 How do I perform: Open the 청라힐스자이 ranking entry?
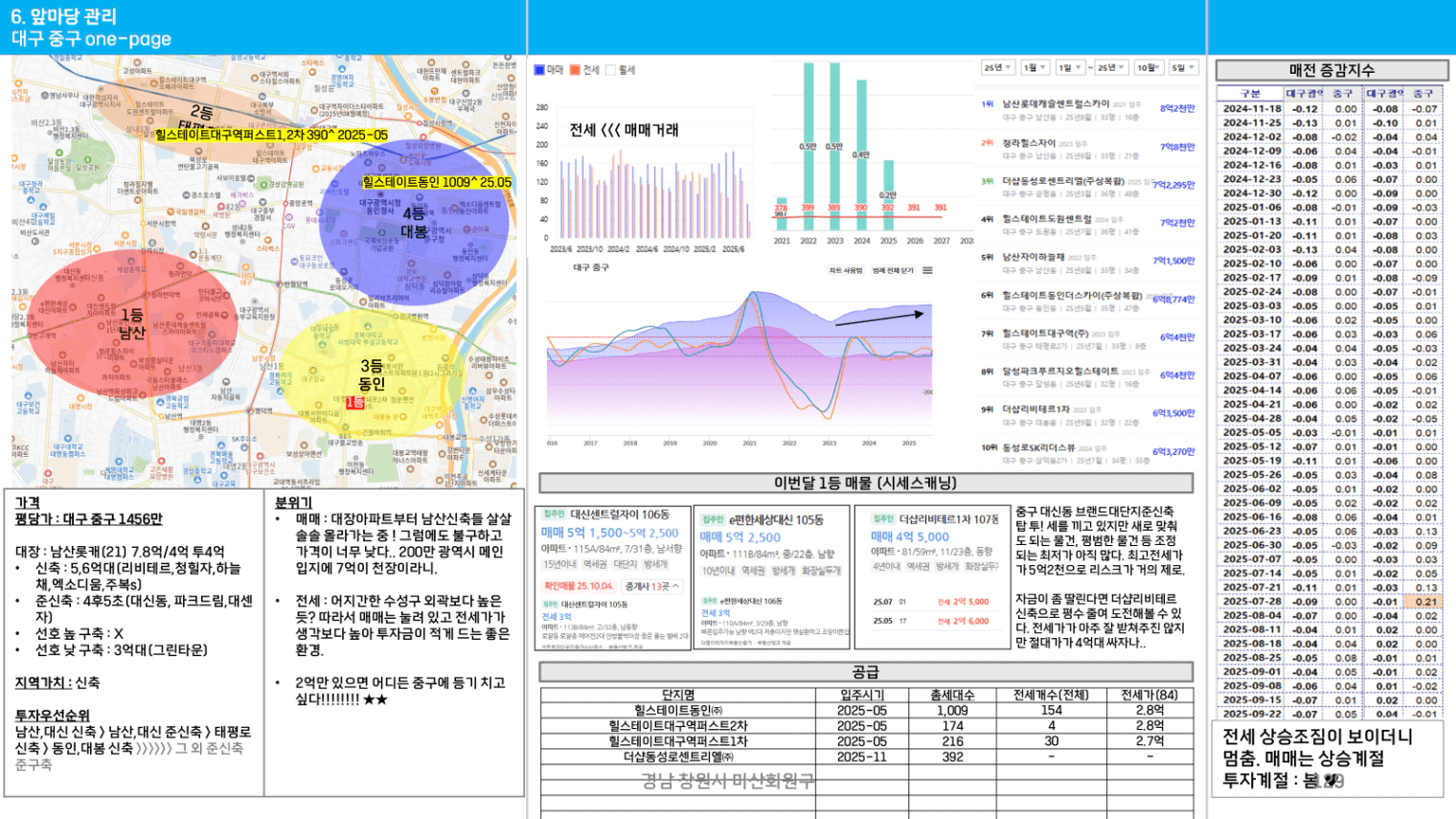1028,144
